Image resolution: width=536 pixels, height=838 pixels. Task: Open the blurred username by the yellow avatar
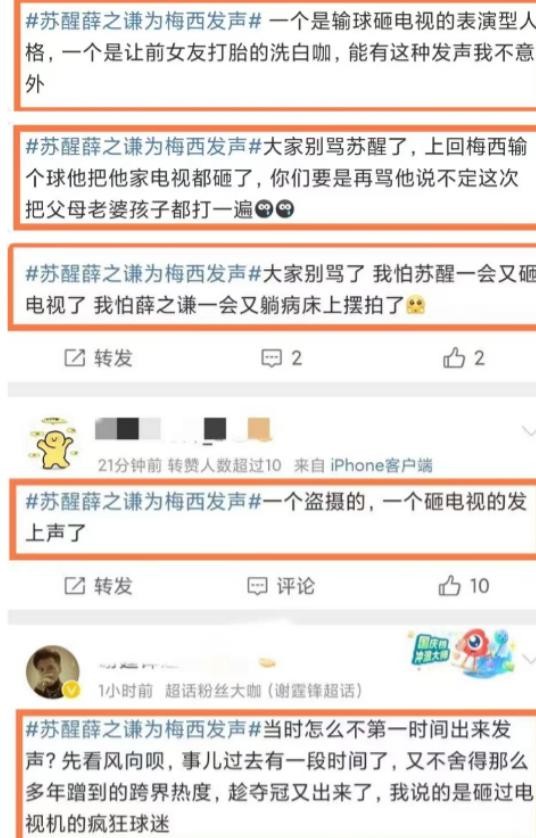183,430
